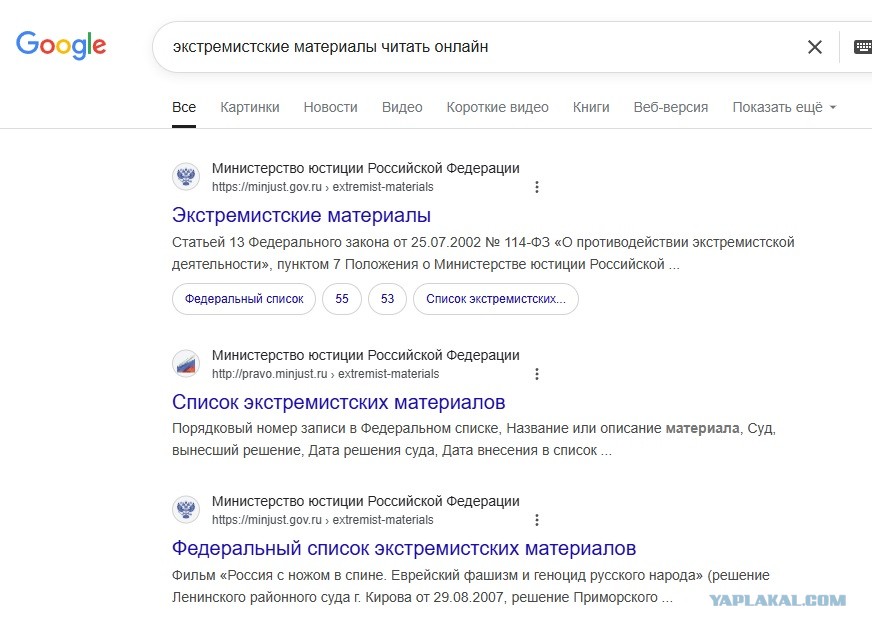
Task: Open the Веб-версия tab
Action: click(x=671, y=107)
